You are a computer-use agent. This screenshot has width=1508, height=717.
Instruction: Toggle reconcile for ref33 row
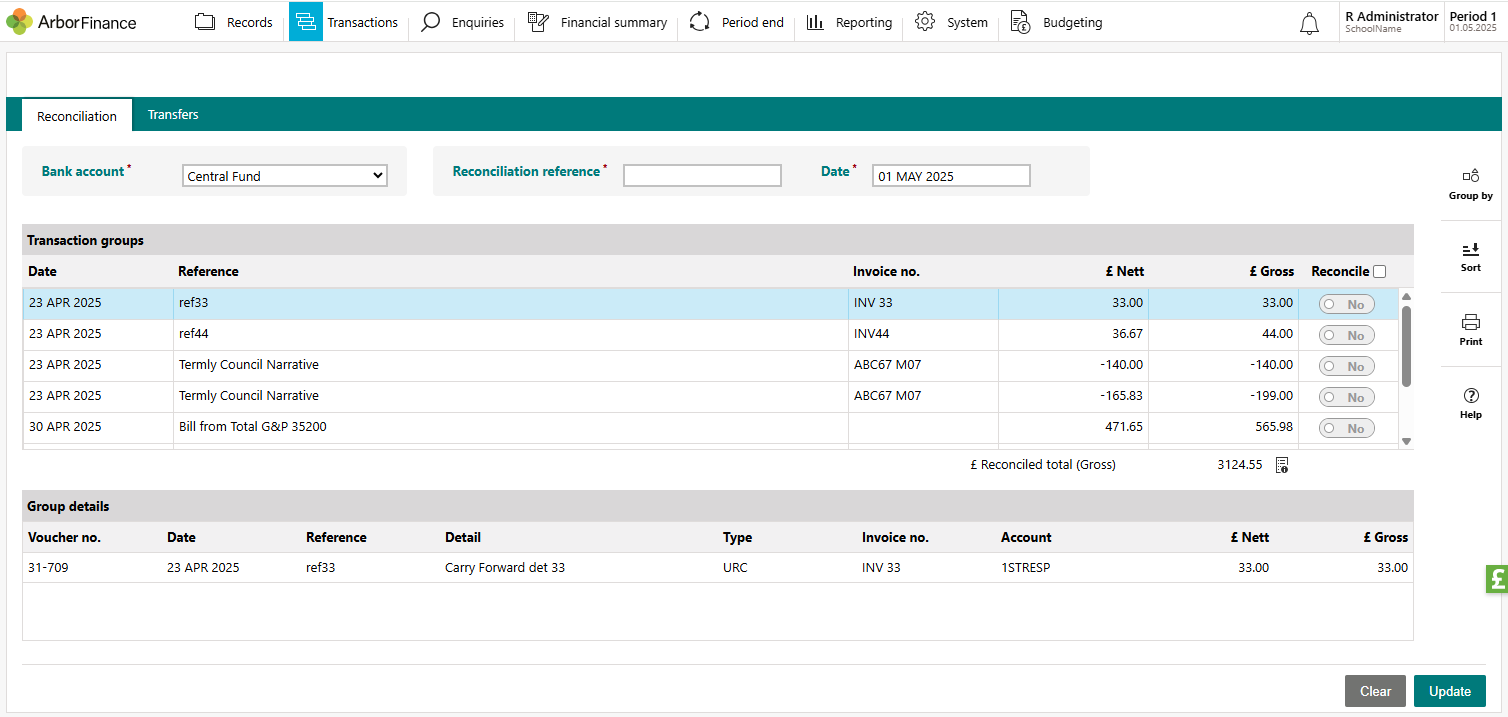tap(1346, 304)
